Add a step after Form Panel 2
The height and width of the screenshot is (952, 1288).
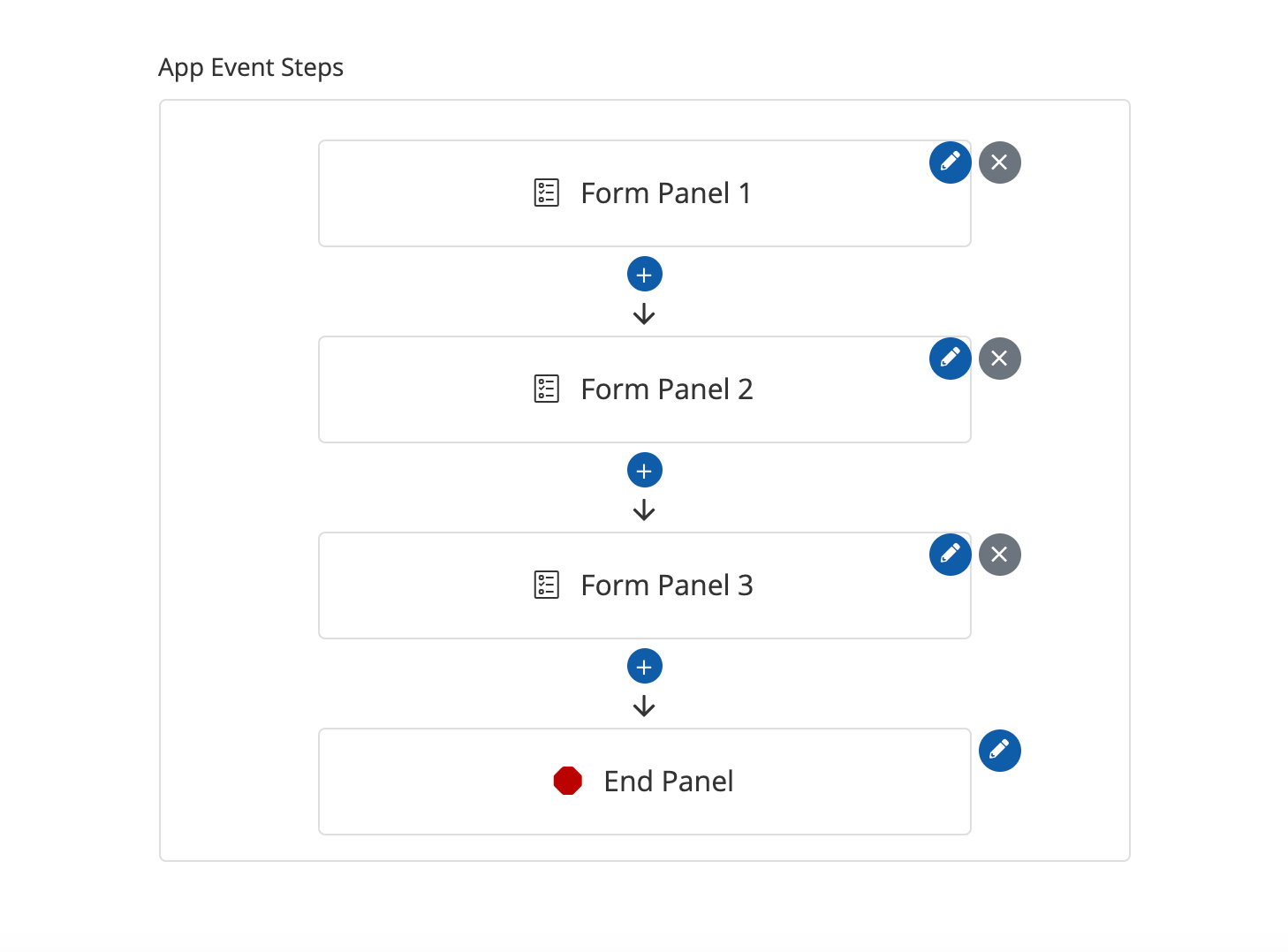(644, 471)
